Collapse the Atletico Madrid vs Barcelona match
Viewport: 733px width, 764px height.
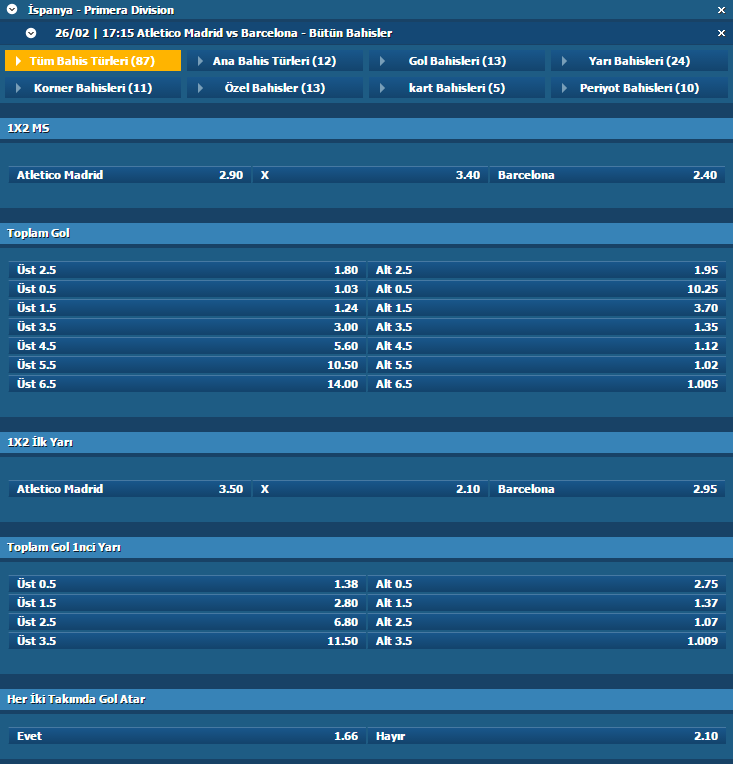(31, 33)
